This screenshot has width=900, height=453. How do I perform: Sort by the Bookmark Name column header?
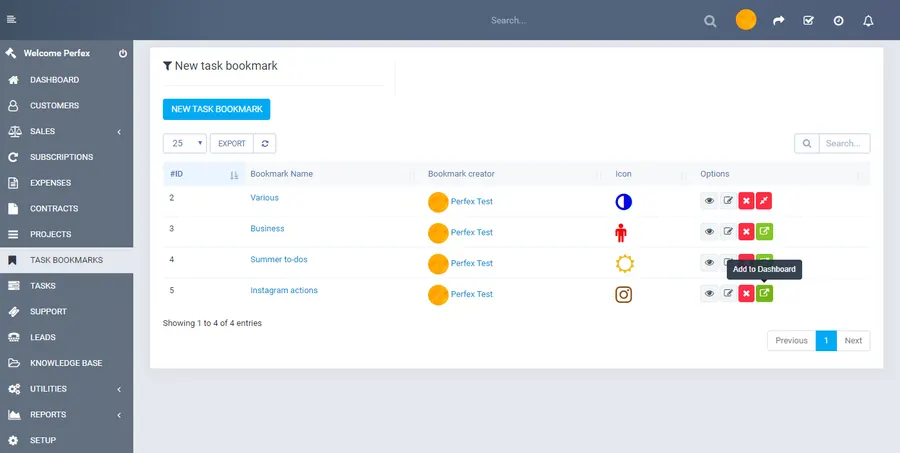click(282, 174)
